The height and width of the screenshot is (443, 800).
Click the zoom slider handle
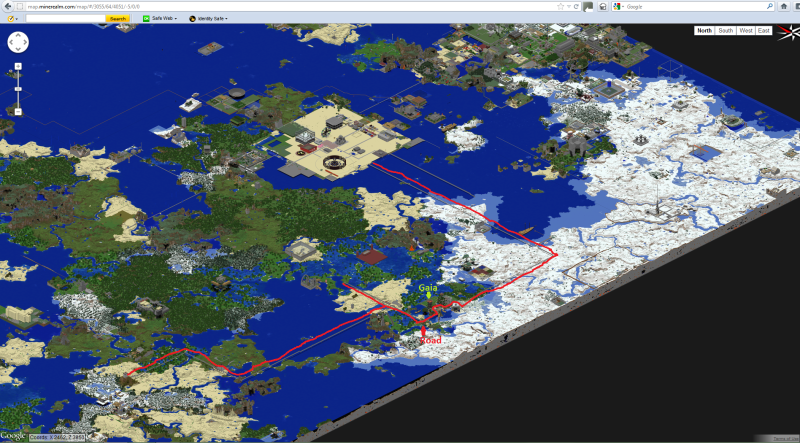coord(18,89)
